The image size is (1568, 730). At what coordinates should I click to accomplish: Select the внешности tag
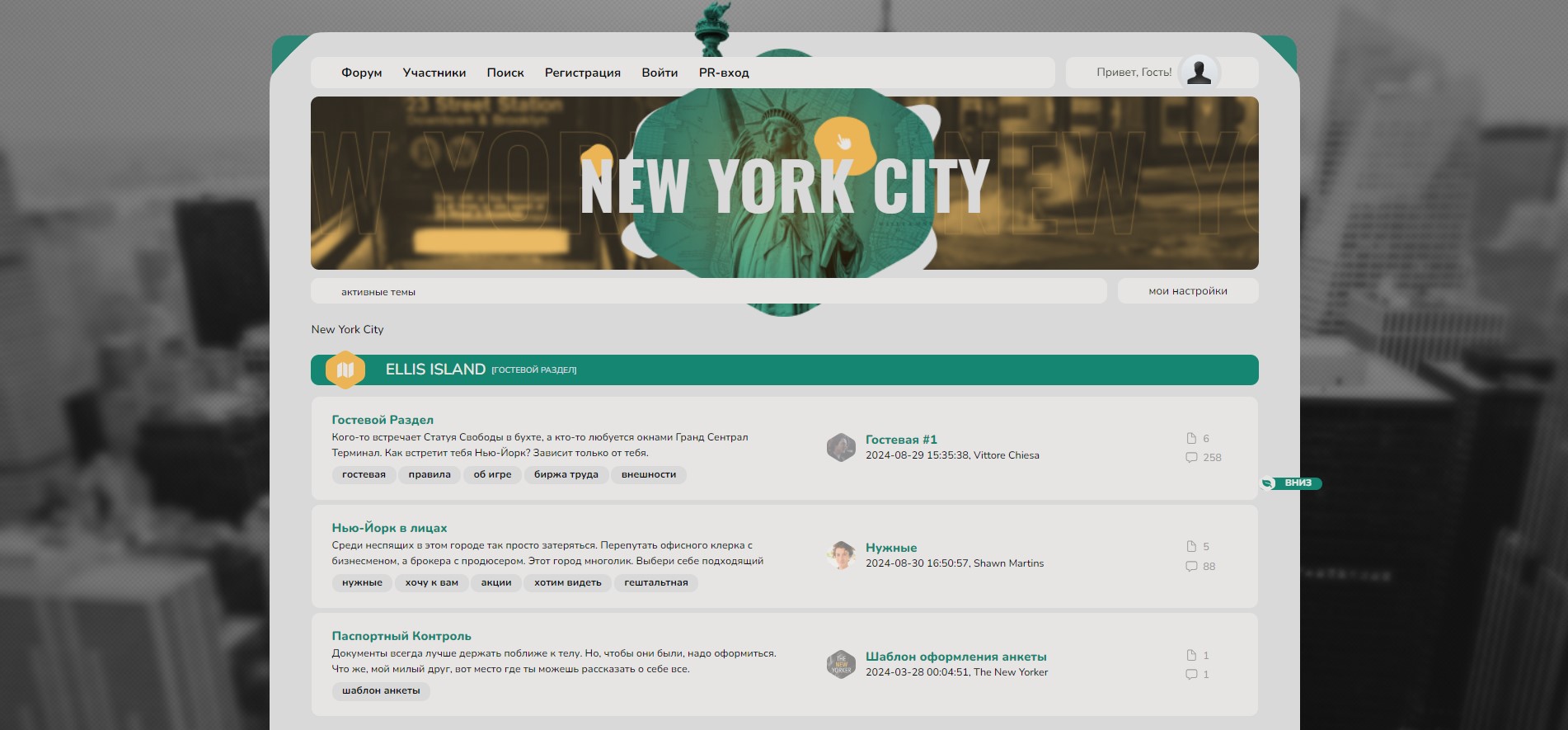(x=649, y=474)
